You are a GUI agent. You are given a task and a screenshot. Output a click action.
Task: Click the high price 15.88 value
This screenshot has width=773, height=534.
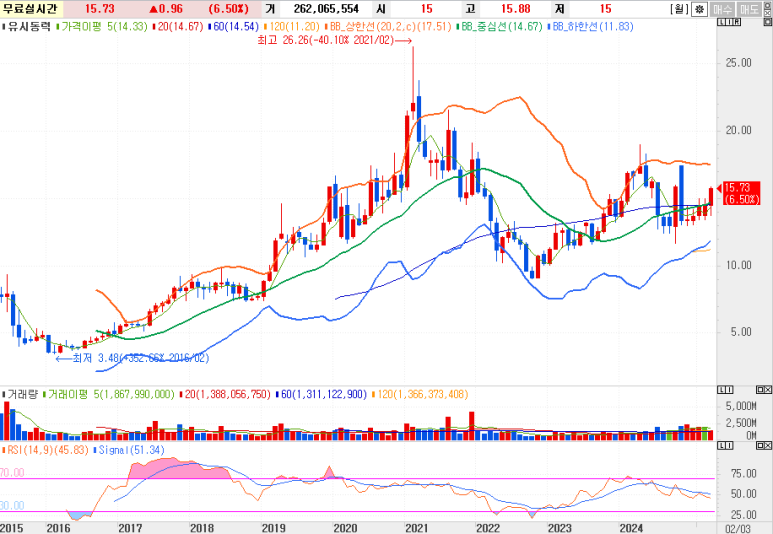click(x=515, y=9)
